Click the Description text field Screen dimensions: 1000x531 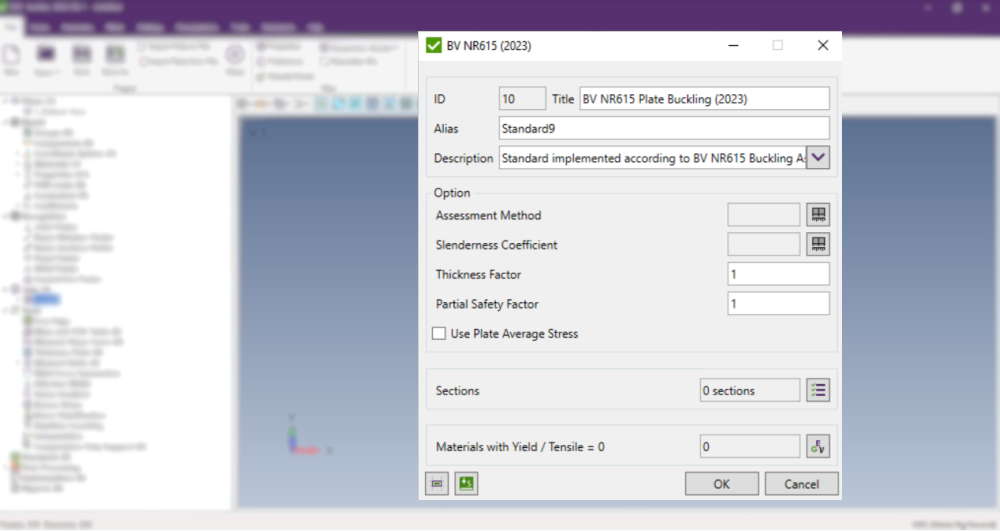[652, 157]
